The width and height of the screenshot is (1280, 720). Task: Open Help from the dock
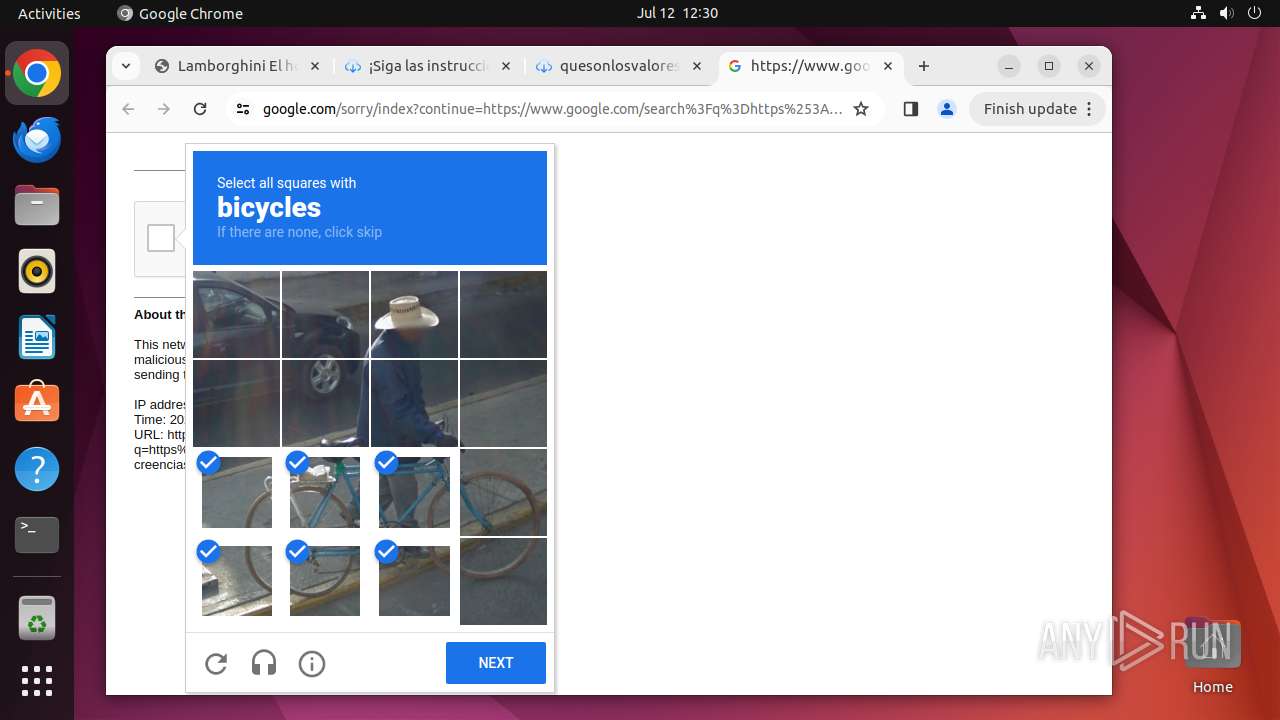(37, 469)
